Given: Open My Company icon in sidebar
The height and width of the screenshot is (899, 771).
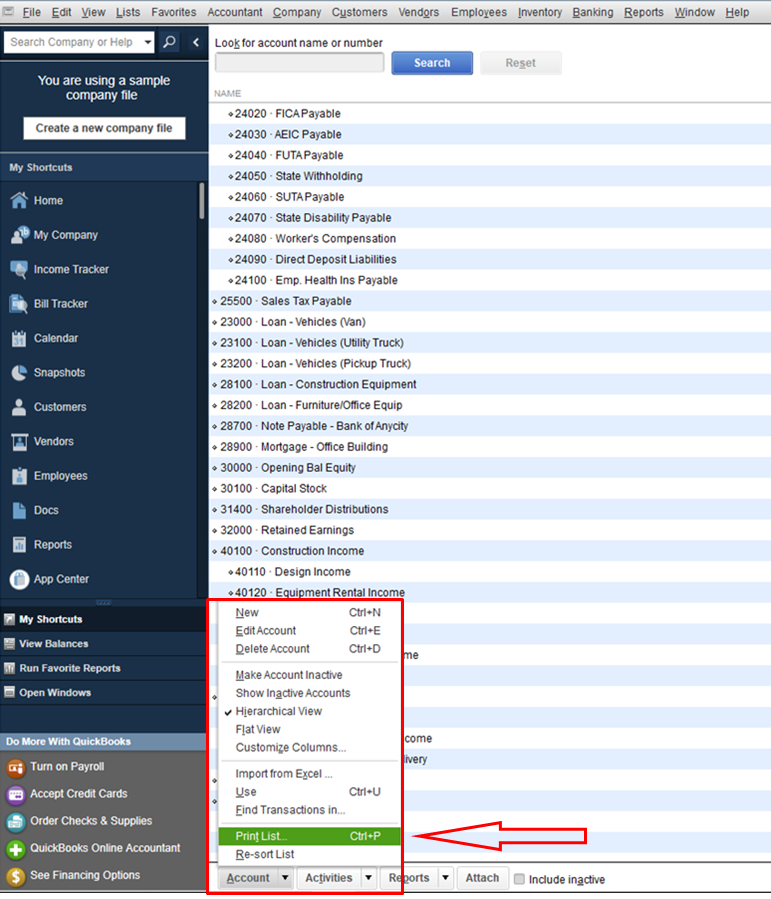Looking at the screenshot, I should click(19, 234).
